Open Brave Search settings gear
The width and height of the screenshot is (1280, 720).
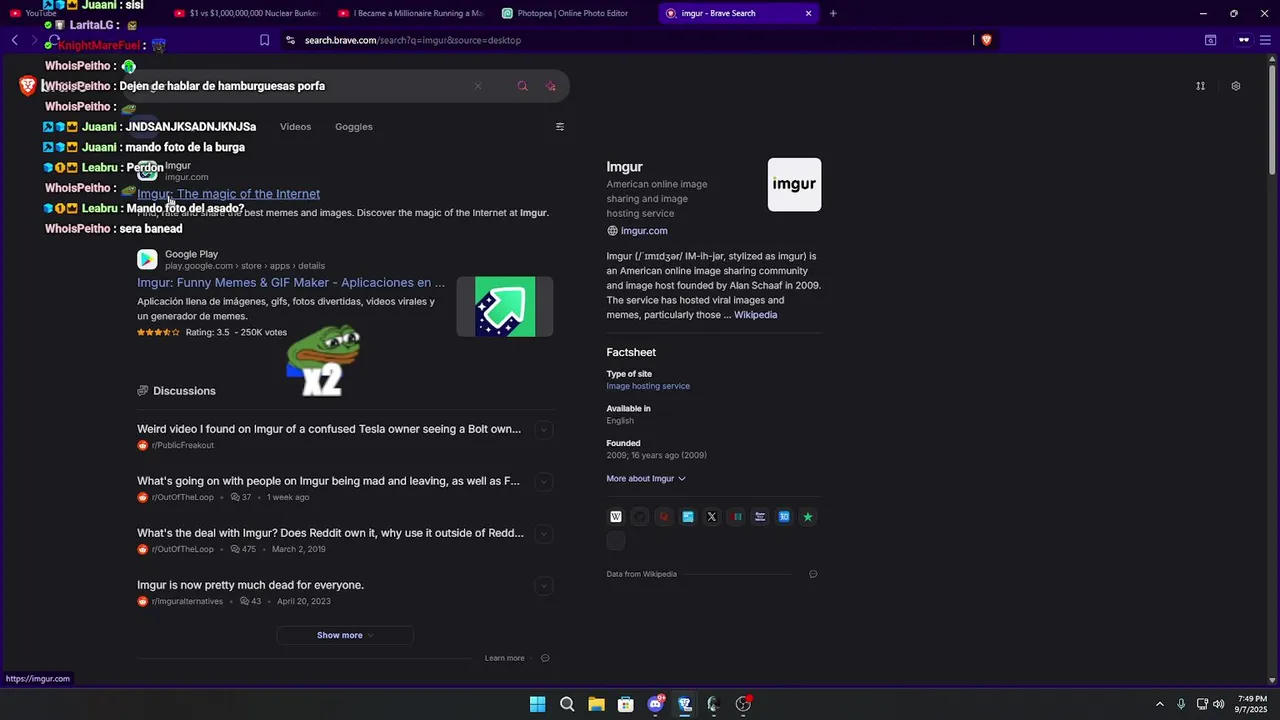click(1236, 86)
